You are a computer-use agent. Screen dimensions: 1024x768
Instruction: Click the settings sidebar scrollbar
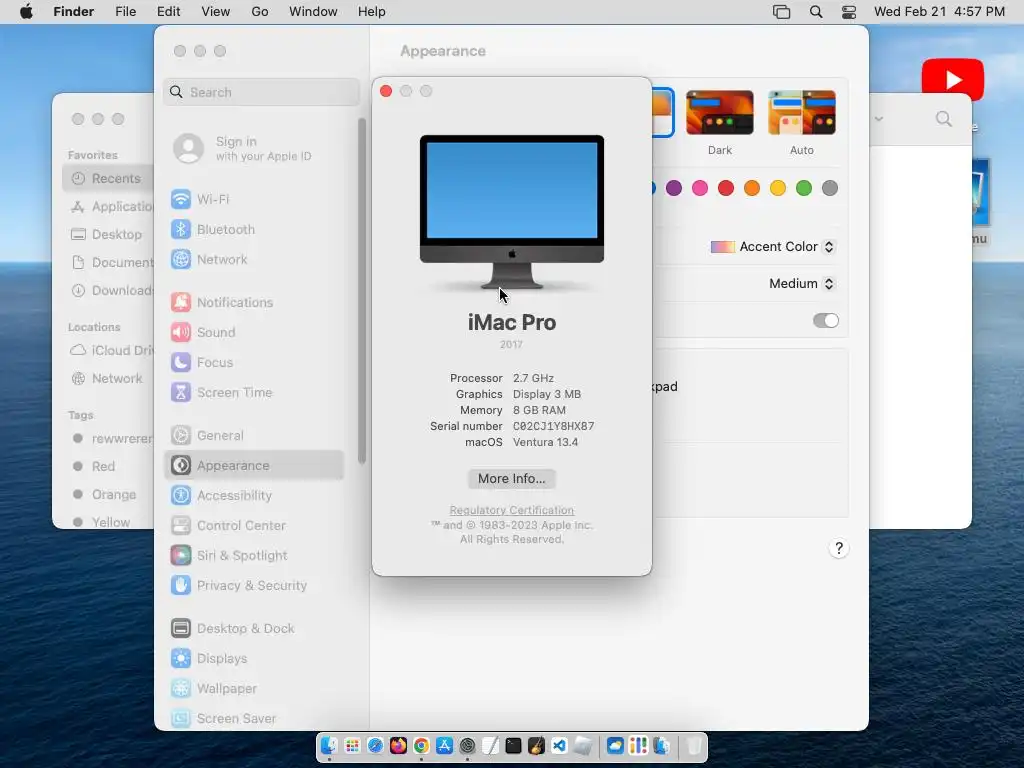click(x=362, y=291)
